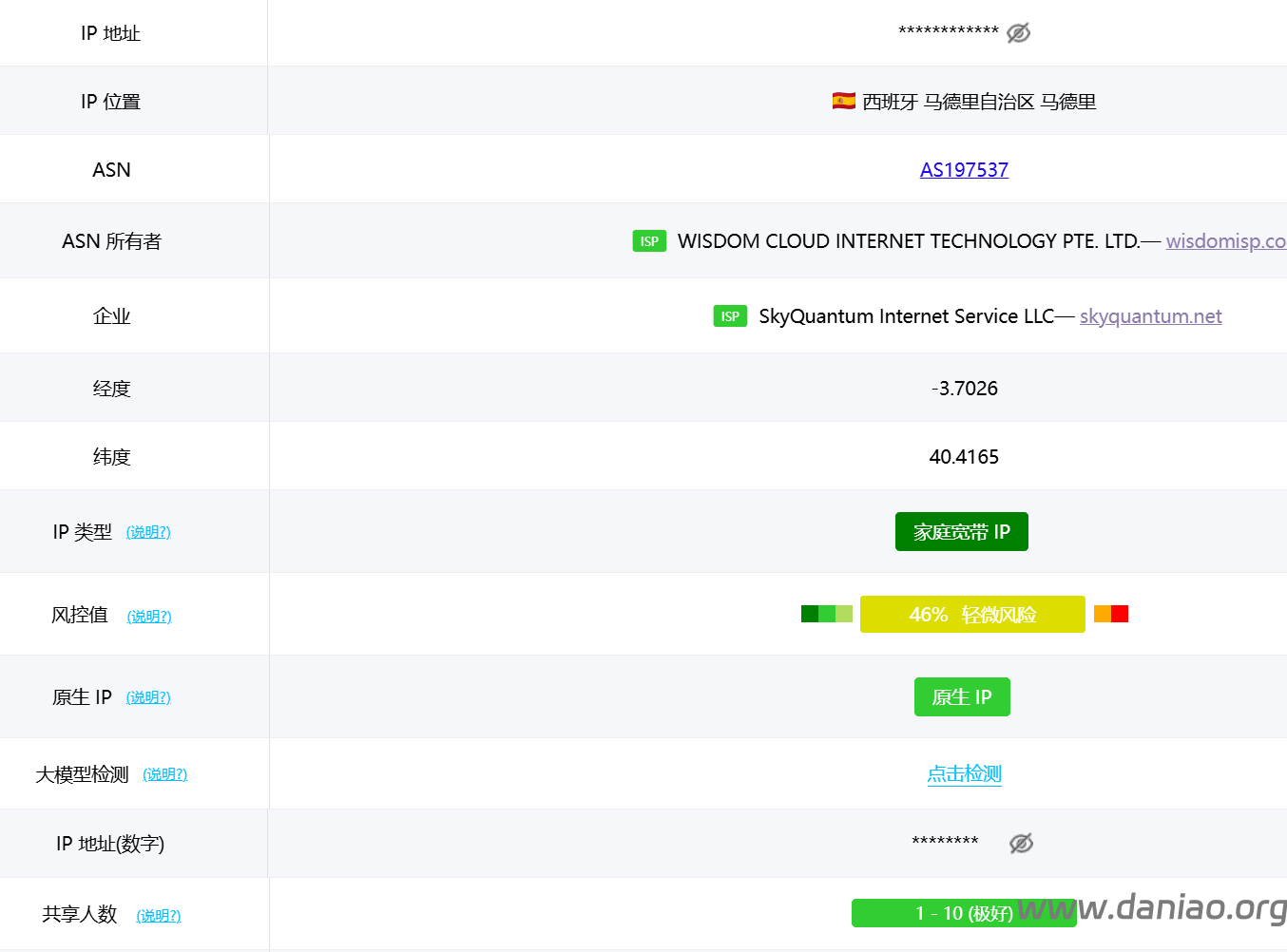Click the green risk gradient swatches
1287x952 pixels.
826,614
